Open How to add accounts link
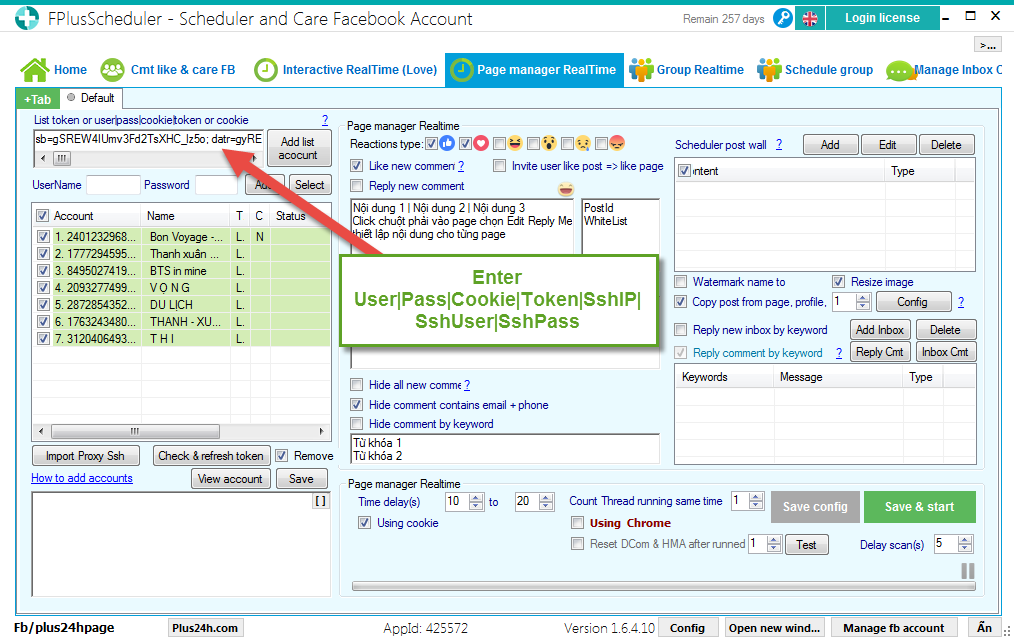This screenshot has height=640, width=1014. click(82, 478)
